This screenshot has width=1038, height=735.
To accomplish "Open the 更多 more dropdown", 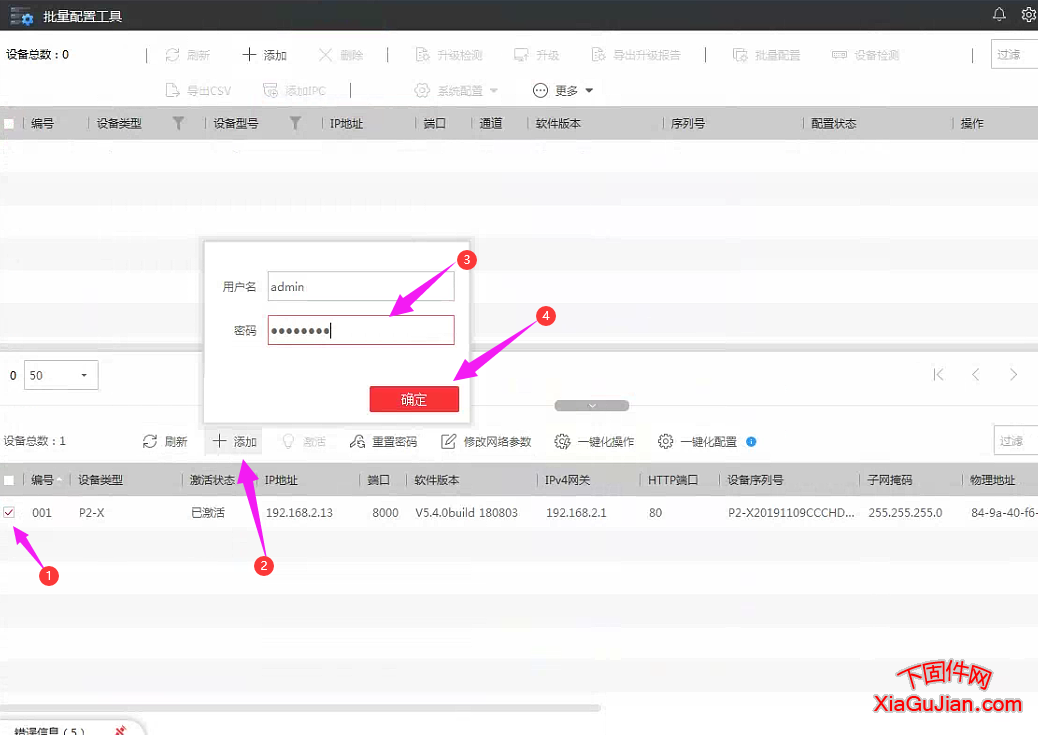I will (x=563, y=90).
